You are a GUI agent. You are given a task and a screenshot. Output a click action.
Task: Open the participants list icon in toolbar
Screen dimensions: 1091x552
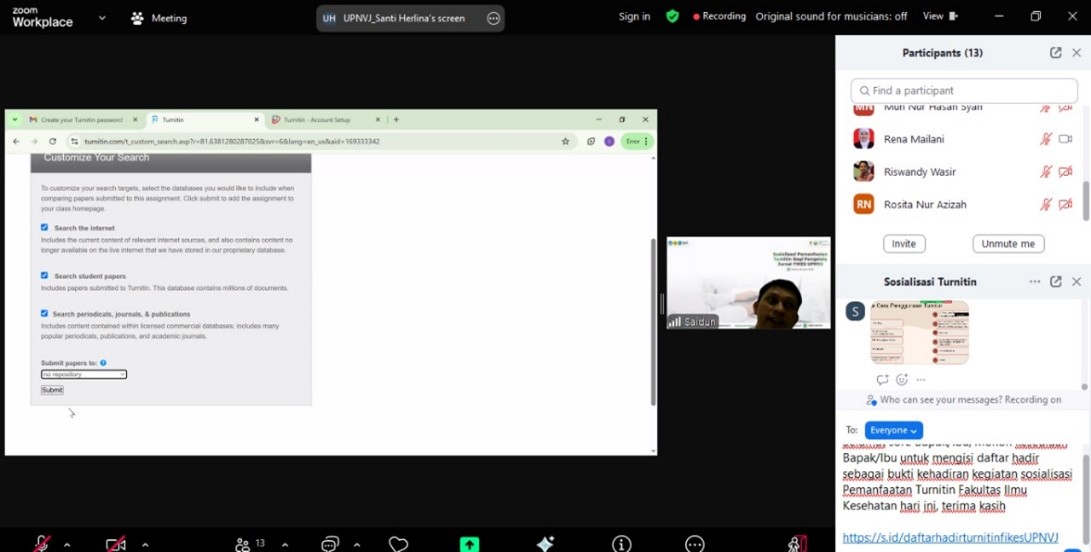242,544
